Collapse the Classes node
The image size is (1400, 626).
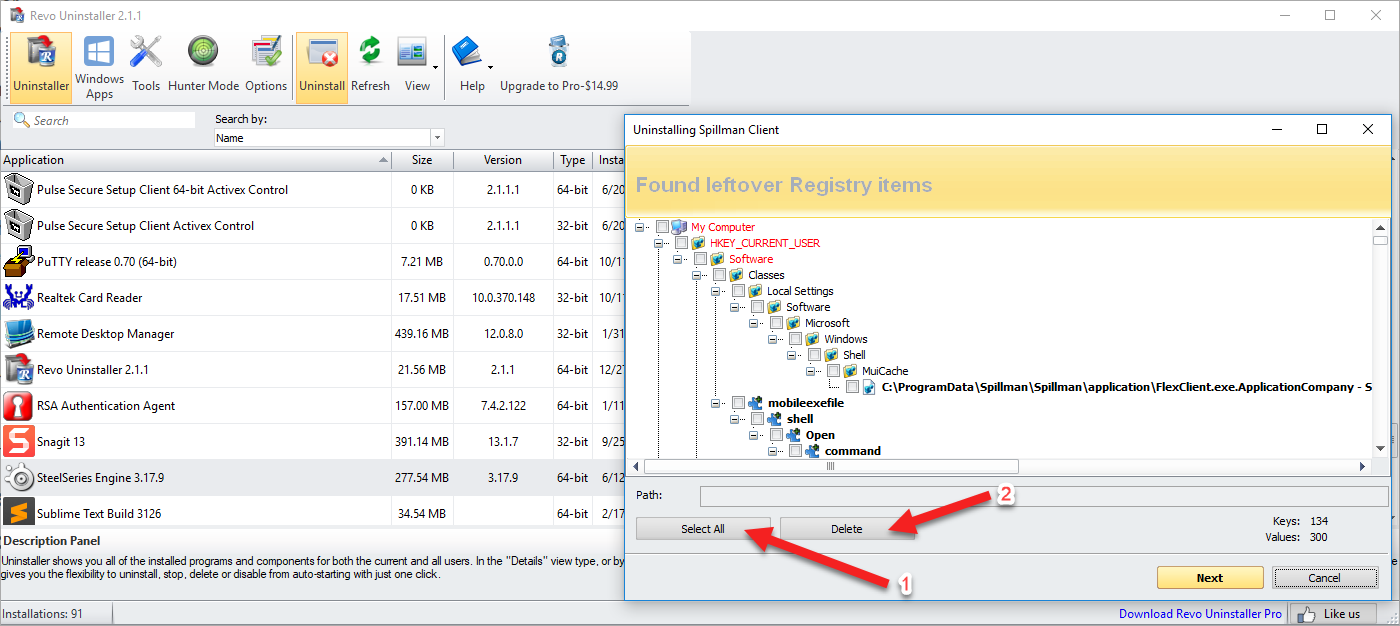coord(697,275)
